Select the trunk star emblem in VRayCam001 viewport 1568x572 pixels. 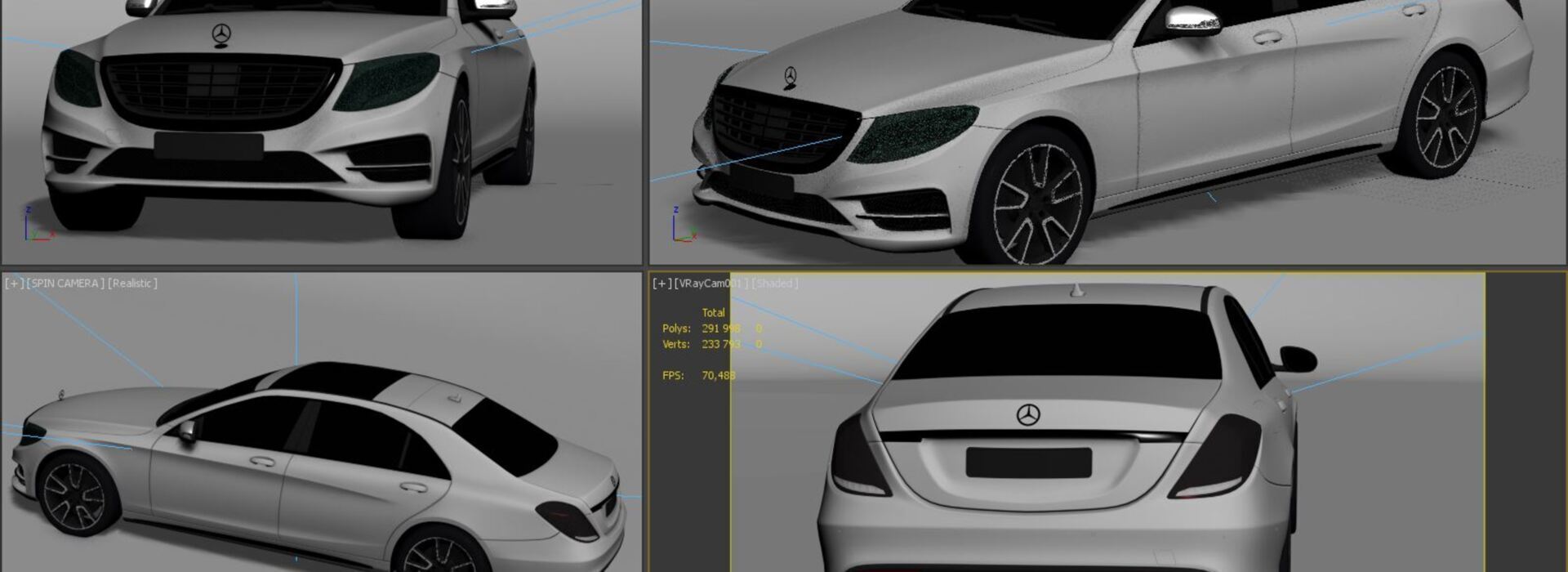pos(1028,415)
